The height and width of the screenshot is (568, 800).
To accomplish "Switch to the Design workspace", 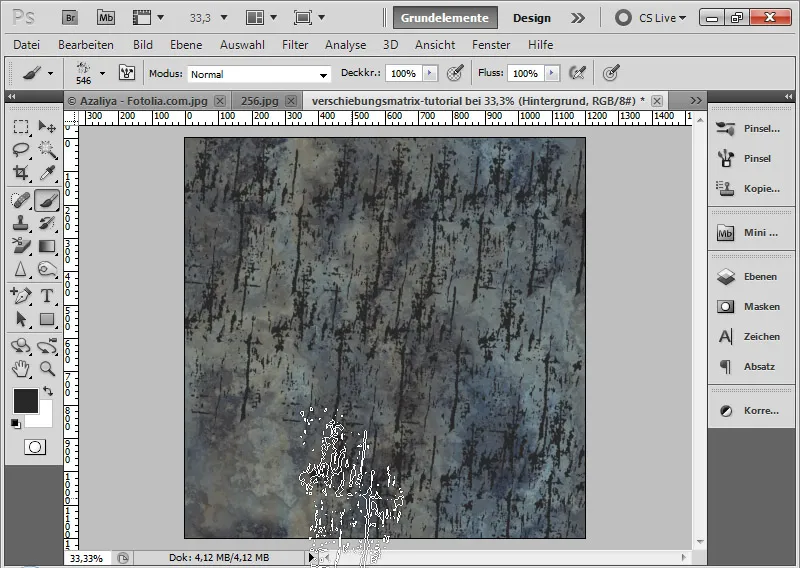I will 532,18.
